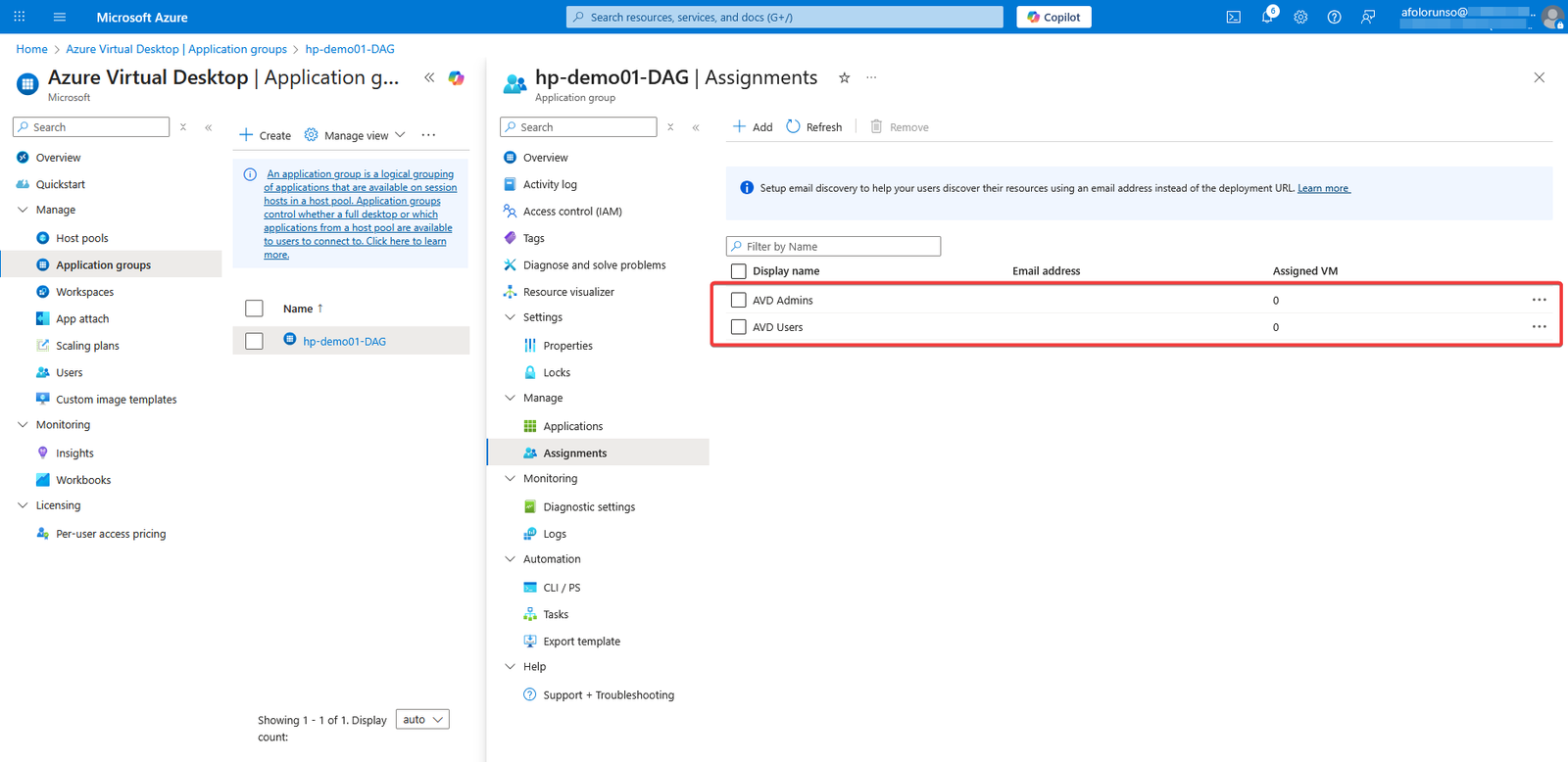1568x762 pixels.
Task: Check the AVD Admins checkbox
Action: click(739, 301)
